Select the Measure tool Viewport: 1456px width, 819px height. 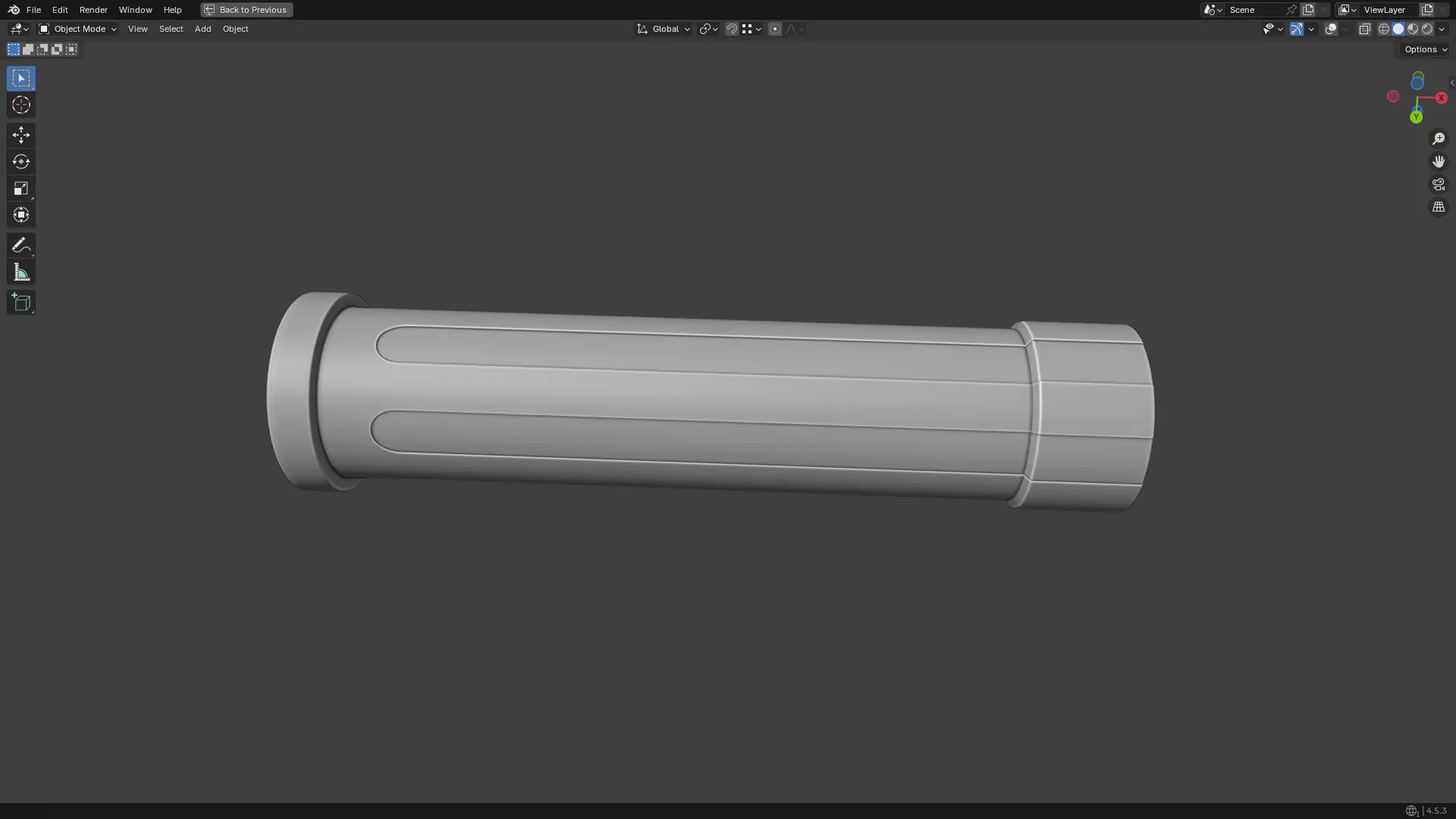(21, 272)
